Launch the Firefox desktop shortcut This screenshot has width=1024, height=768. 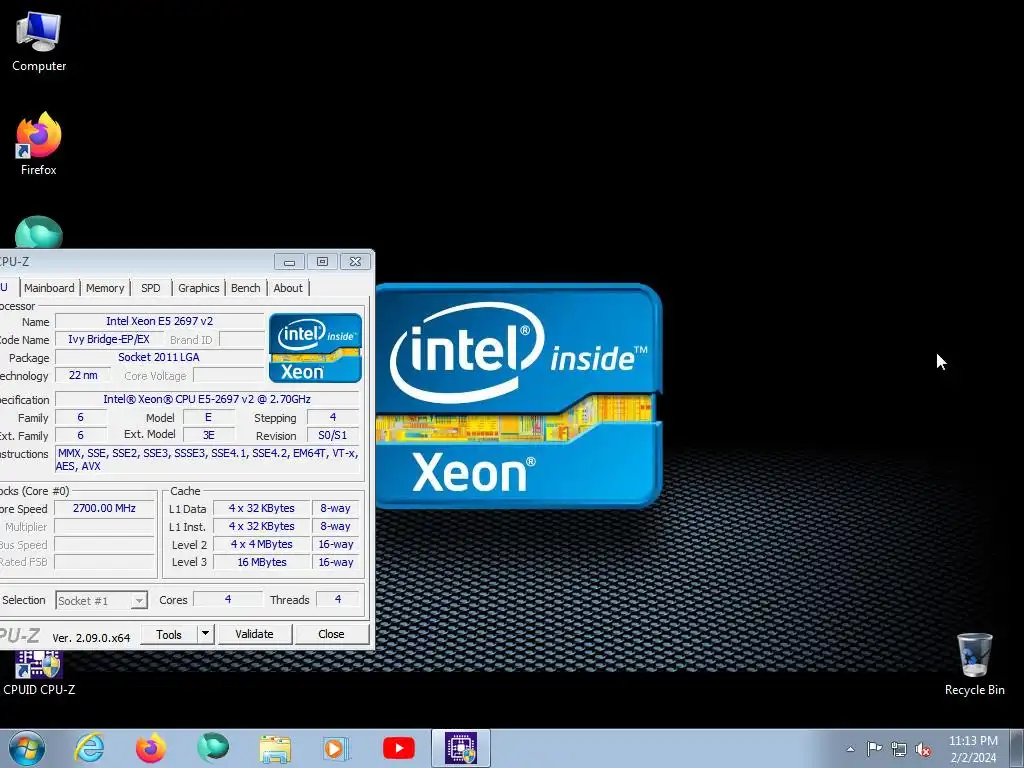39,144
